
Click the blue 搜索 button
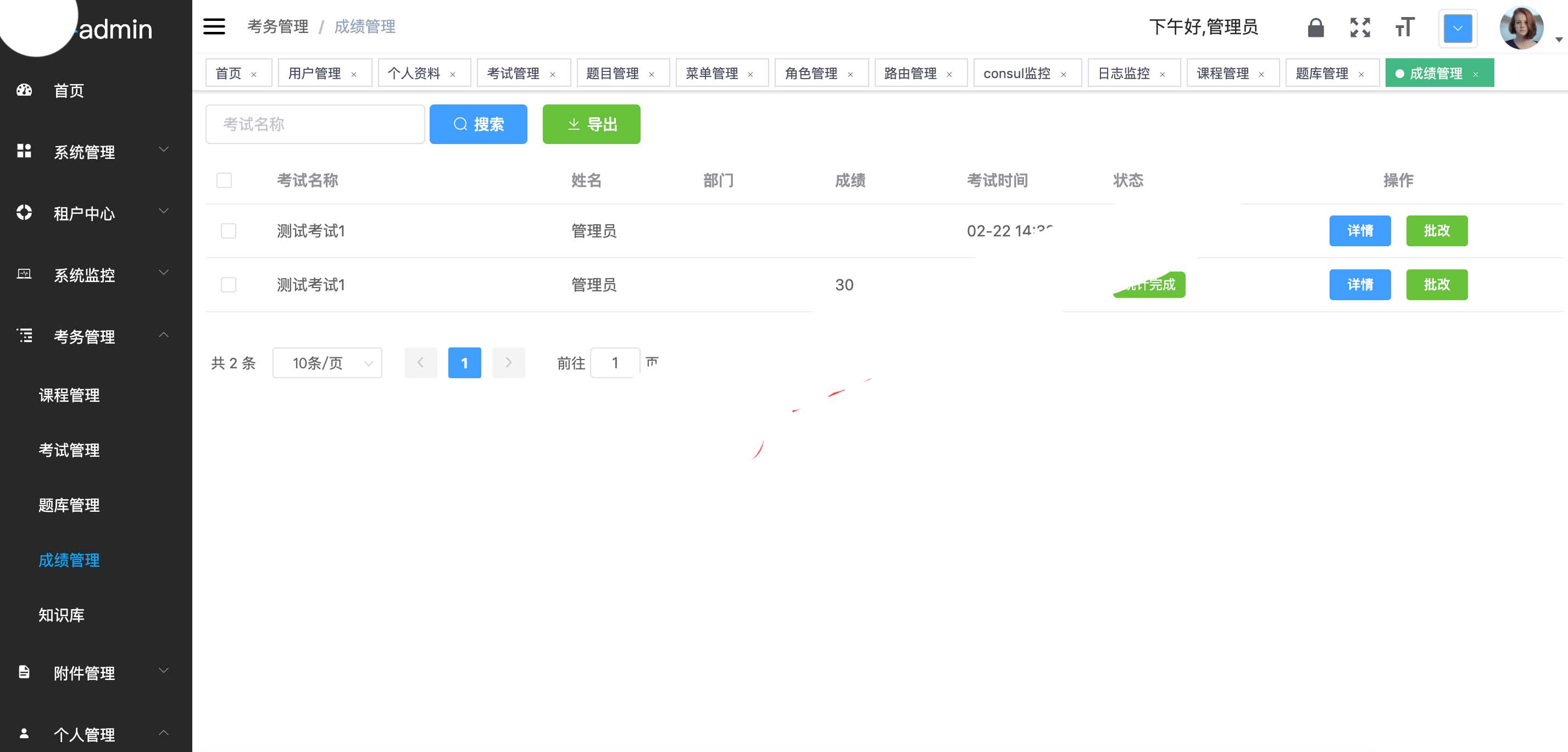point(478,124)
